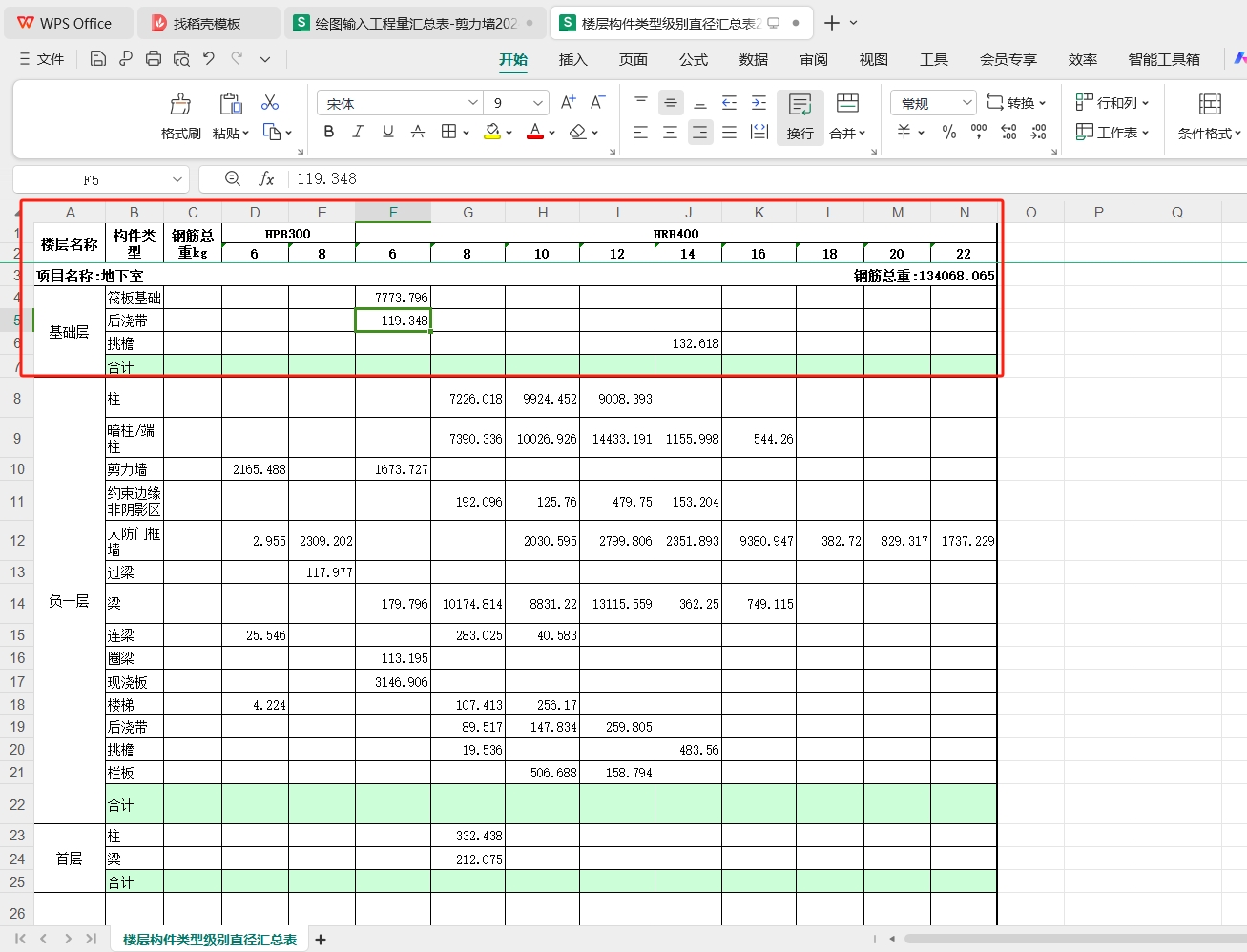Switch to the Review (审阅) tab
The image size is (1247, 952).
pyautogui.click(x=813, y=59)
